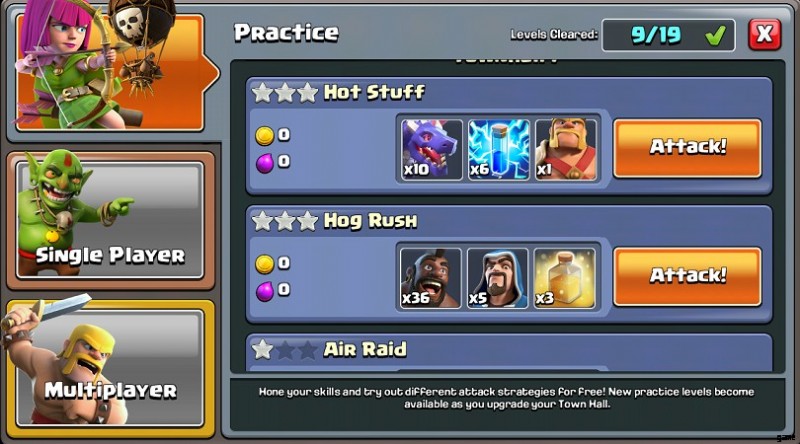800x444 pixels.
Task: Select the Lightning Spell icon
Action: 498,150
